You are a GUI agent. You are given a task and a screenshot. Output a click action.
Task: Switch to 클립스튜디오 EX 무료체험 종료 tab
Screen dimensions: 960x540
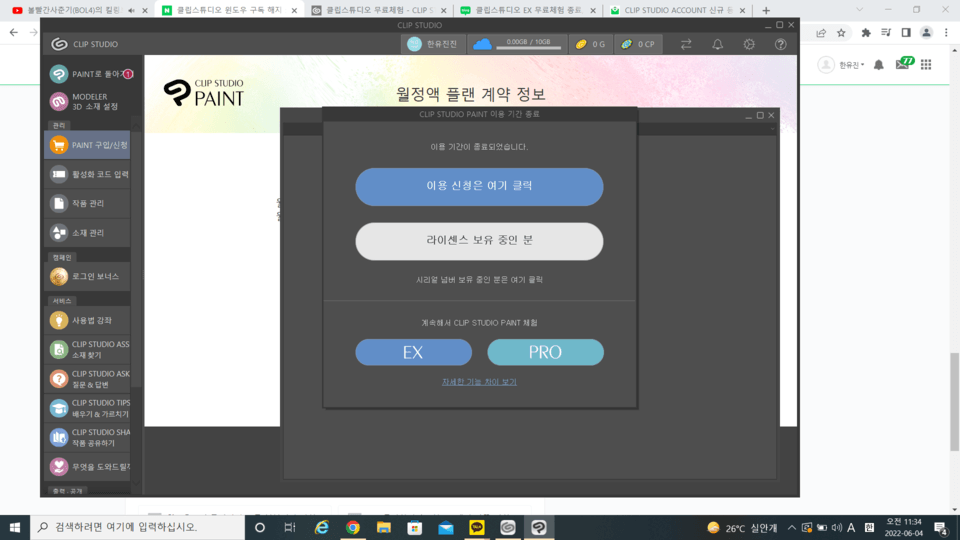click(x=528, y=10)
